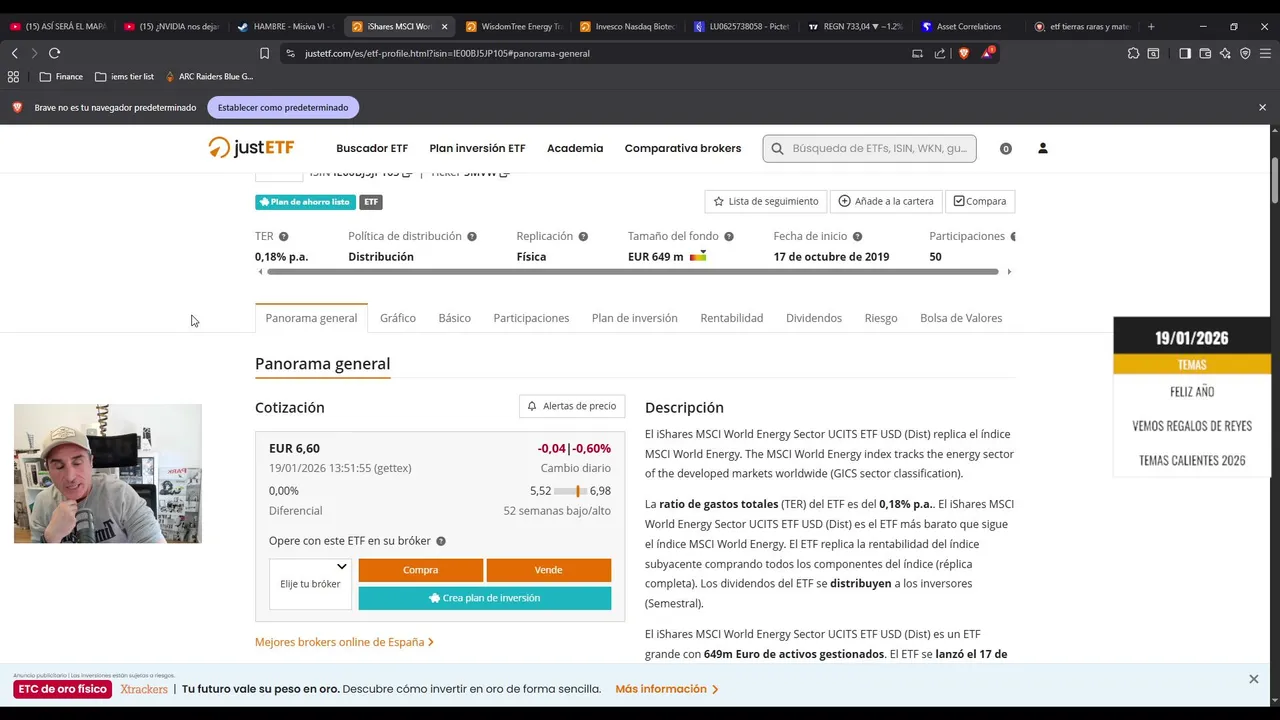
Task: Click the ETF search input field
Action: point(870,148)
